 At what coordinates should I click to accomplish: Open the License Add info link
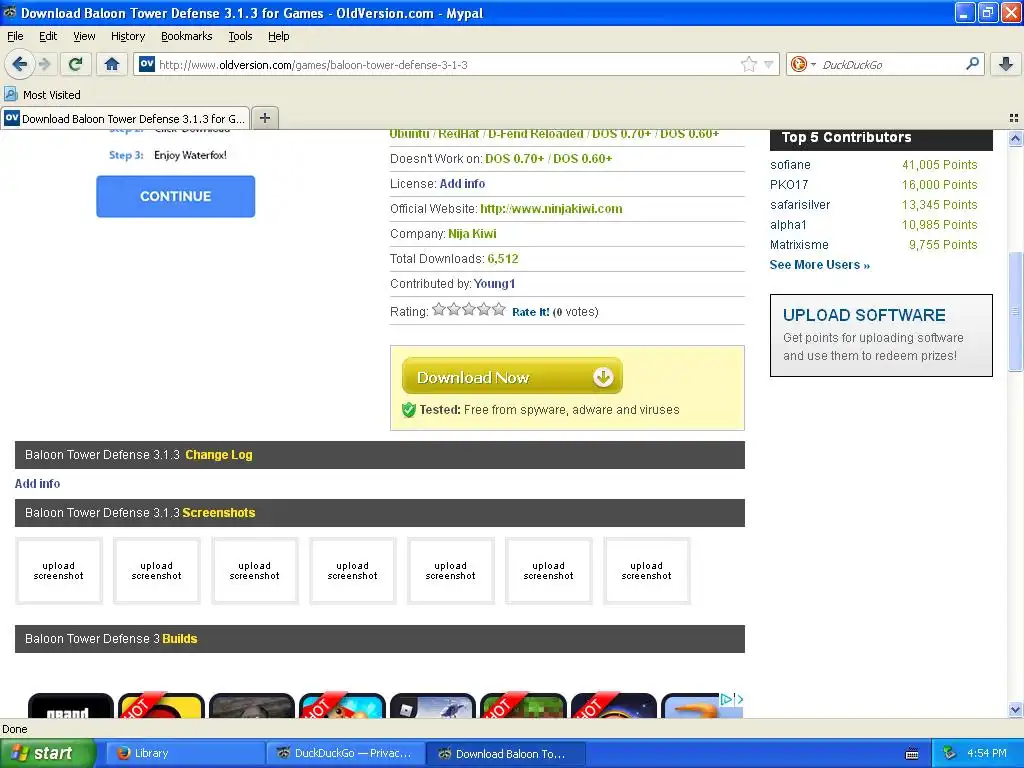pos(462,184)
